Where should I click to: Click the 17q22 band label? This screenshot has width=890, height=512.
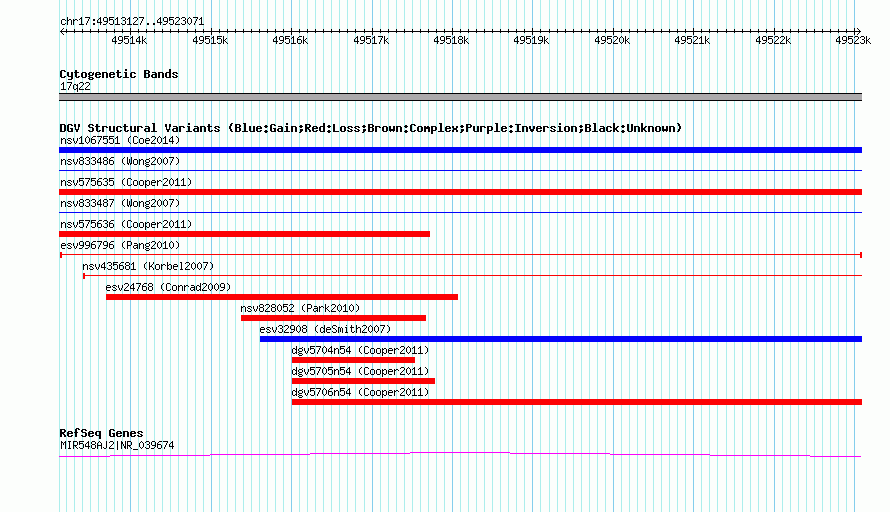click(75, 86)
